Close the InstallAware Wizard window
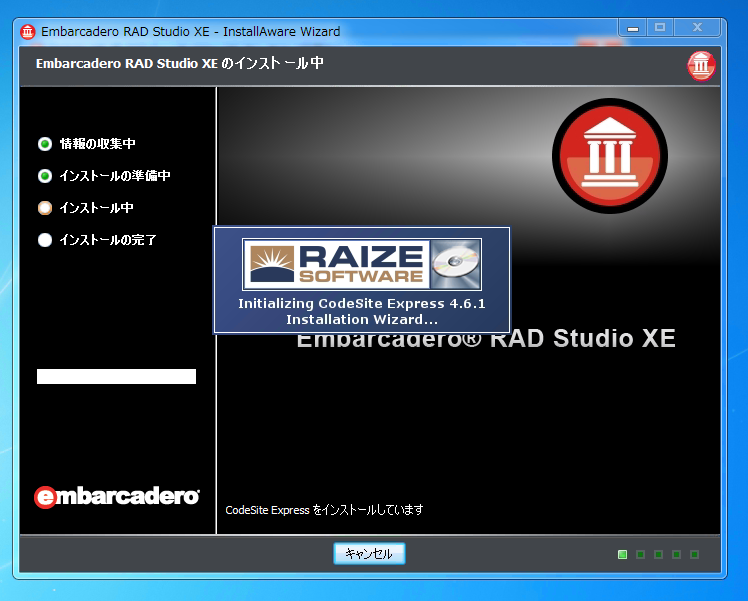The height and width of the screenshot is (601, 748). tap(697, 28)
